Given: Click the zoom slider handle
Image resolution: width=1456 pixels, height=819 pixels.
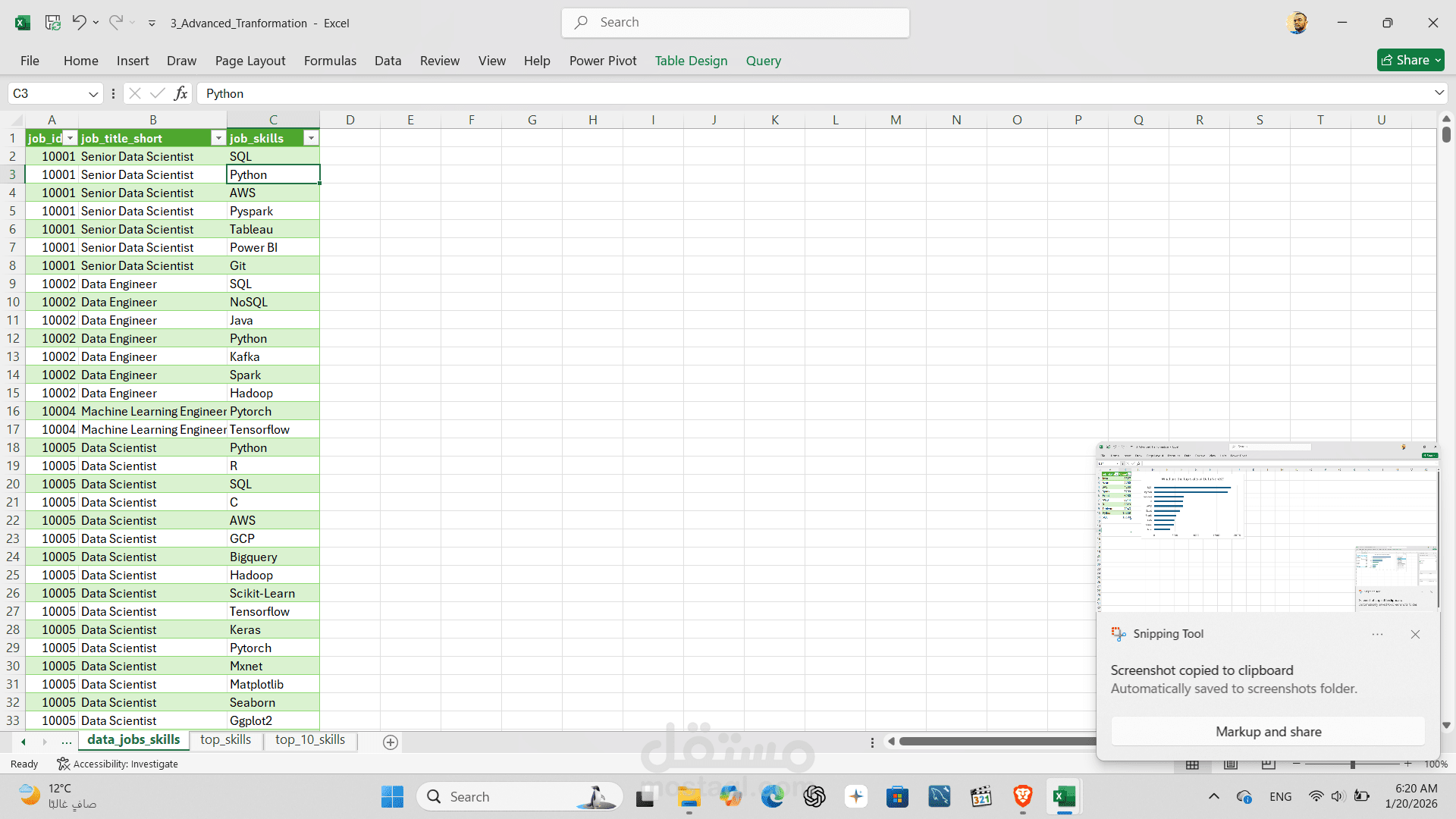Looking at the screenshot, I should [1352, 764].
